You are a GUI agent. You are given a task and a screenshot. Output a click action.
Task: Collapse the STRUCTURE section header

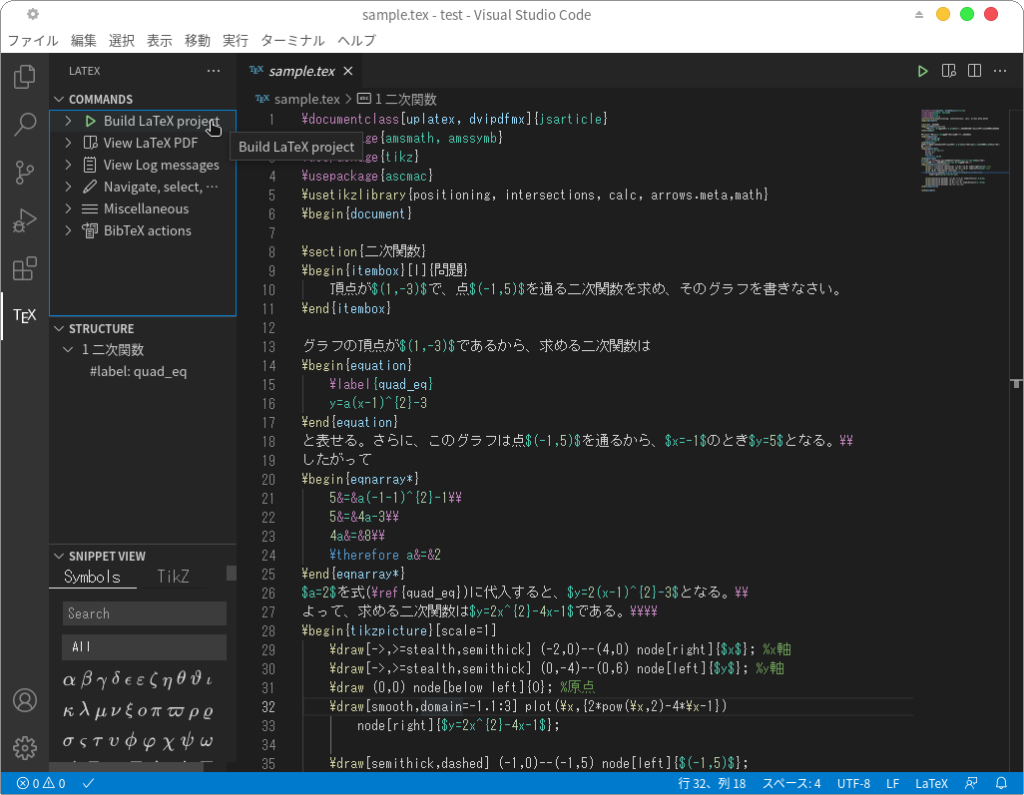click(x=101, y=328)
